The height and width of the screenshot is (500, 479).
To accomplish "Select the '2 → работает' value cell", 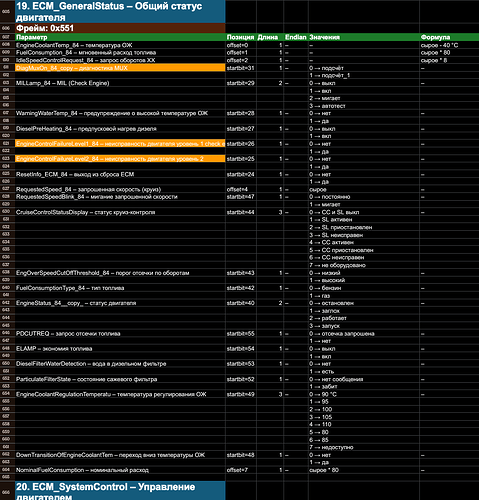I will coord(364,318).
